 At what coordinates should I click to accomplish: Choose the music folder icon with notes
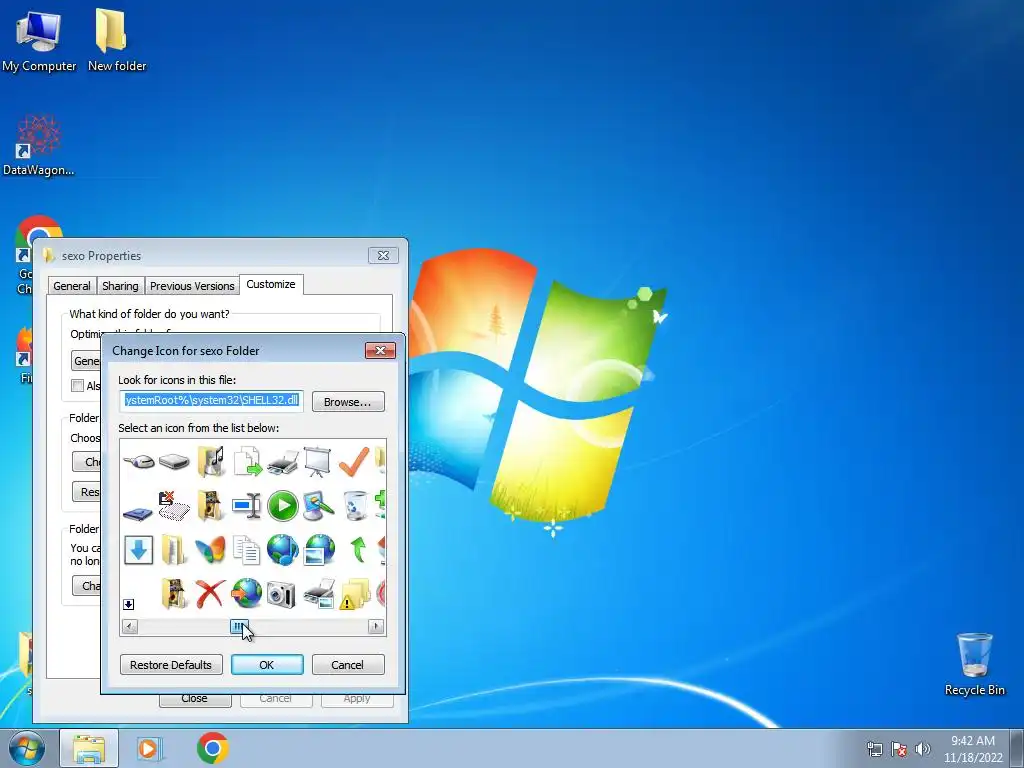[x=210, y=461]
